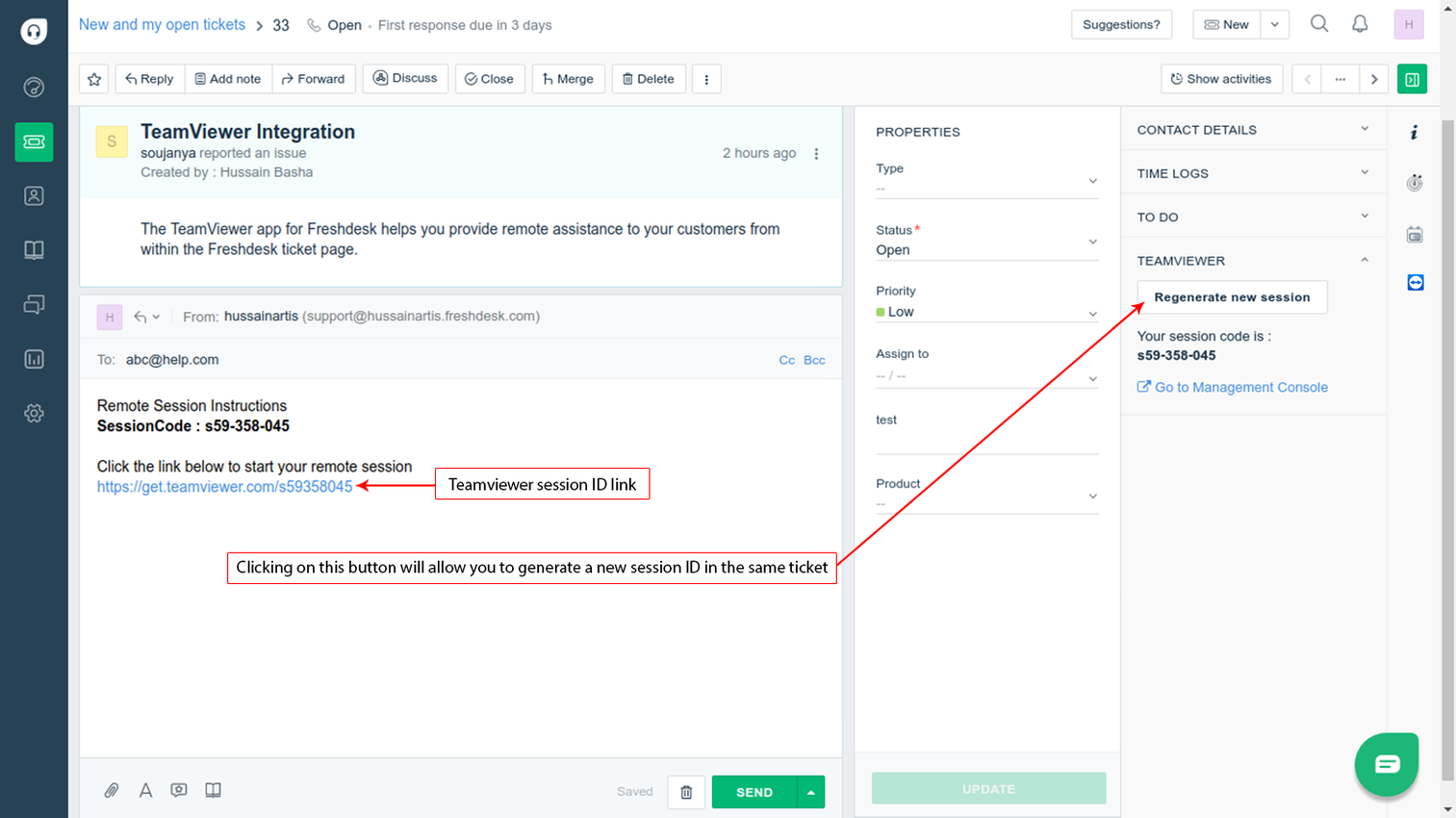1456x818 pixels.
Task: Expand the Time Logs section
Action: pyautogui.click(x=1252, y=173)
